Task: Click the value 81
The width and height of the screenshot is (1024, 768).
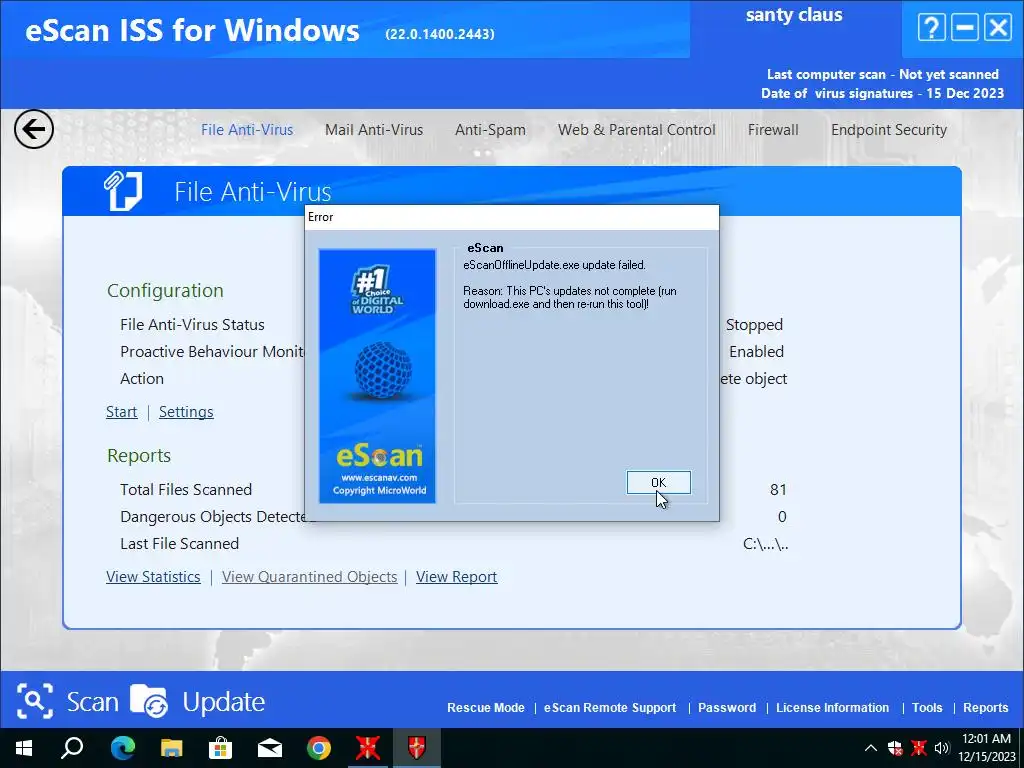Action: click(x=778, y=490)
